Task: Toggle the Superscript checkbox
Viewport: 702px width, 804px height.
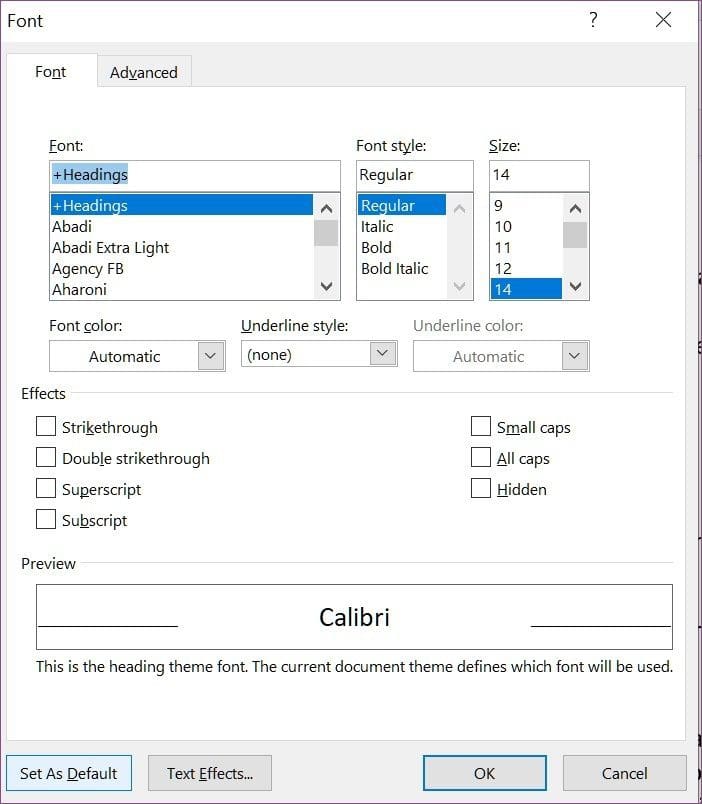Action: [x=46, y=488]
